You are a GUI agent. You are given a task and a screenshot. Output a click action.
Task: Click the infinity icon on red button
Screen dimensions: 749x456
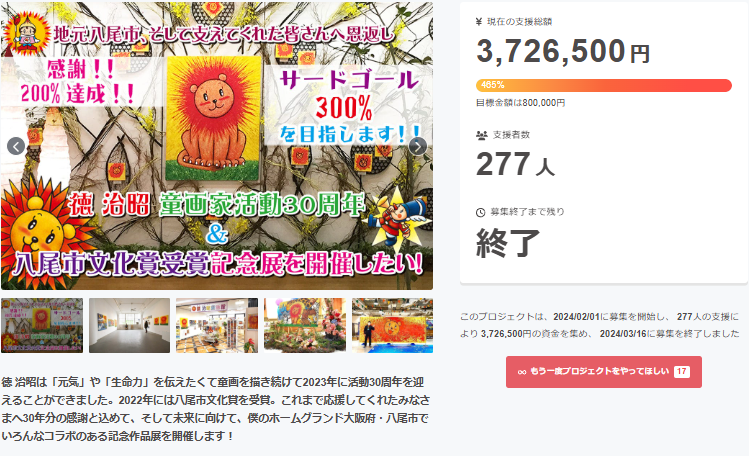click(522, 372)
